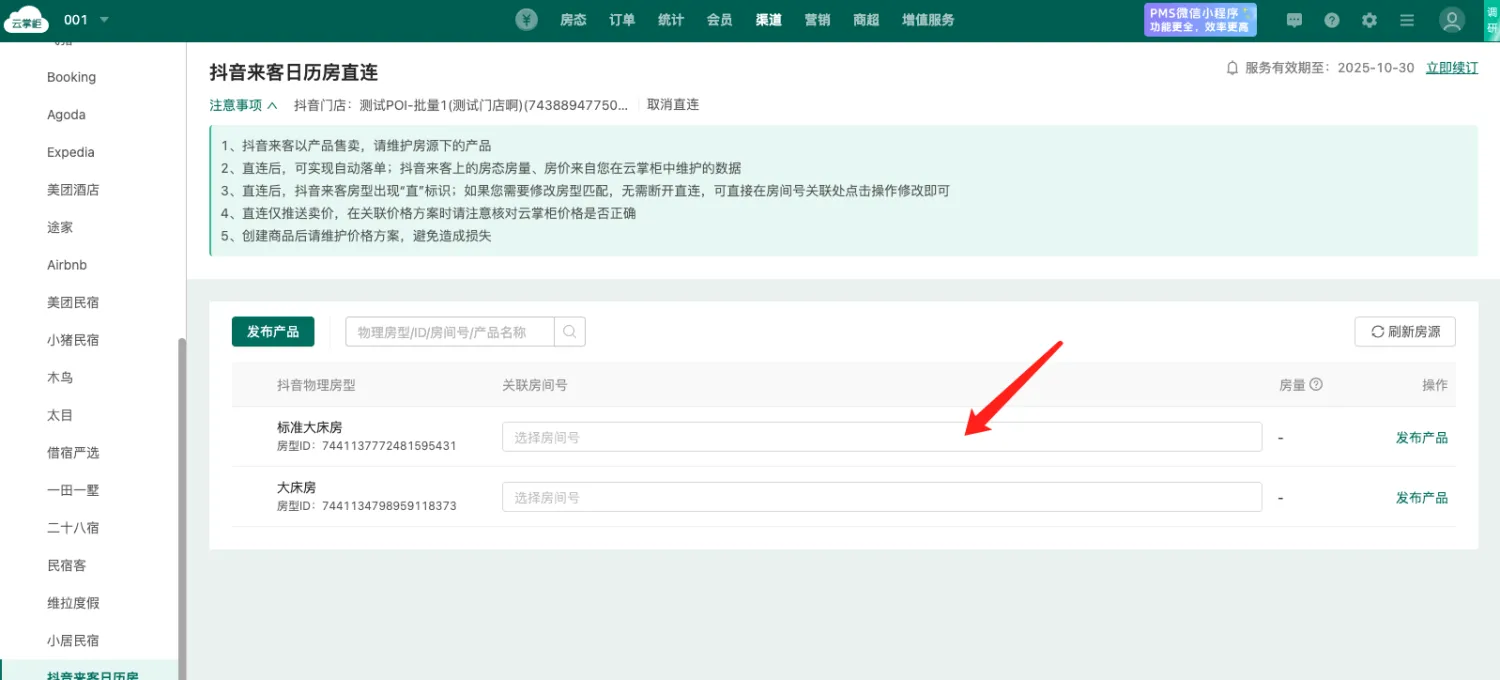Click the 抖音门店 测试POI-批量1 store name
Viewport: 1500px width, 680px height.
461,104
